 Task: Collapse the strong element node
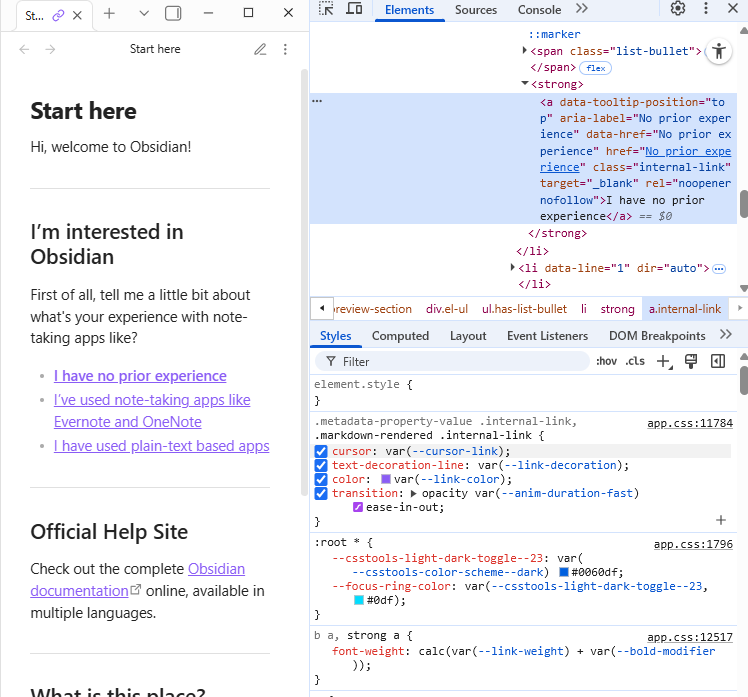tap(525, 84)
